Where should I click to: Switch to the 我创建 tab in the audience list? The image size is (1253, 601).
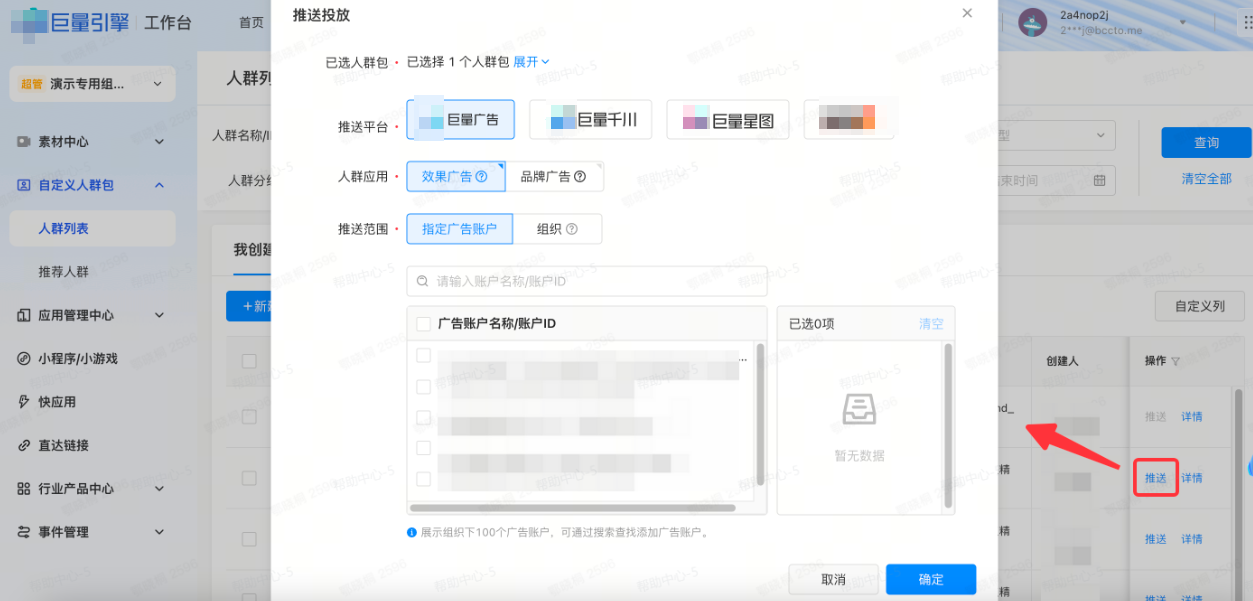coord(252,248)
